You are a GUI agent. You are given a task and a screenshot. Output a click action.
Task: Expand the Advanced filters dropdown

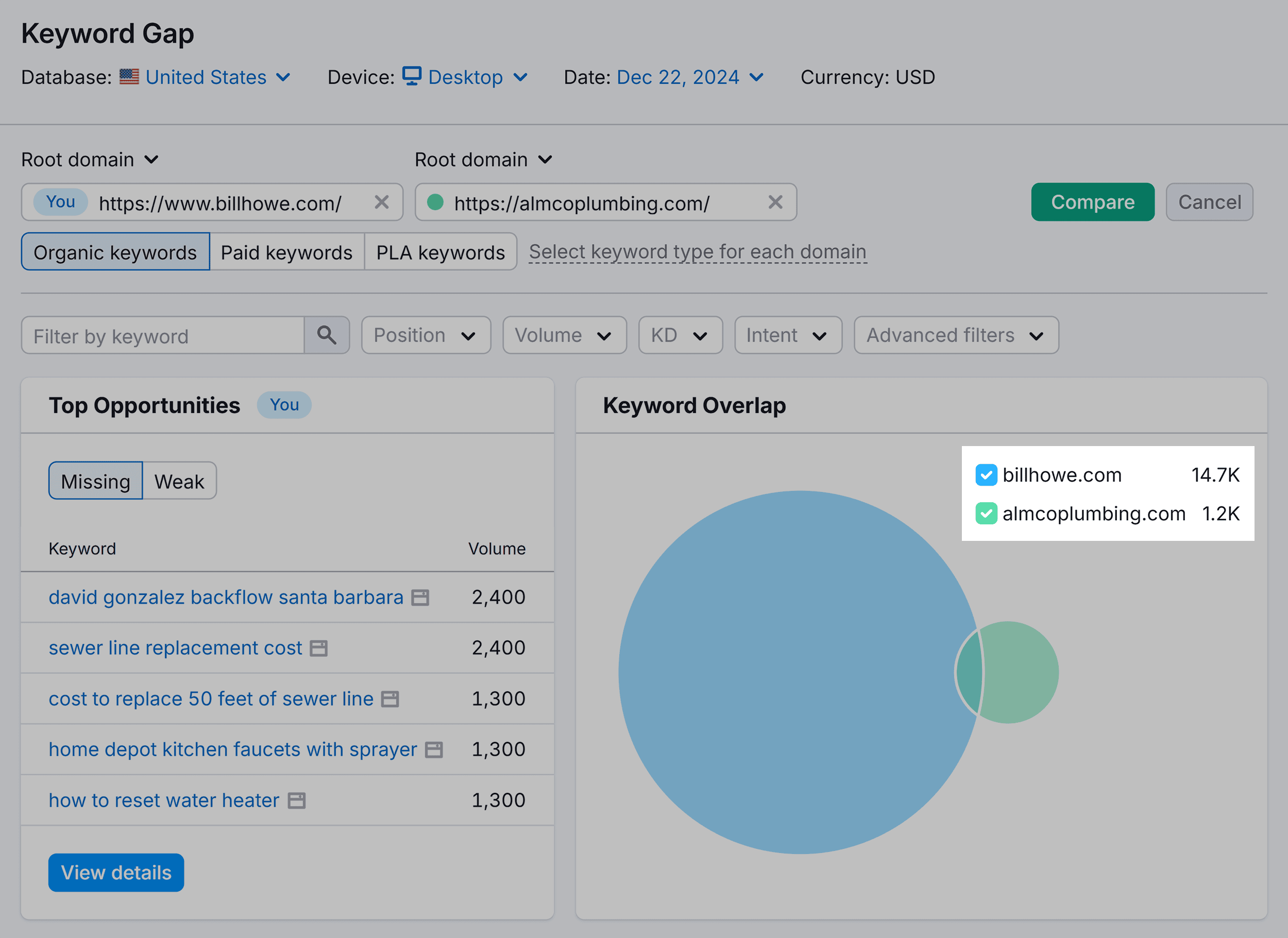[956, 335]
